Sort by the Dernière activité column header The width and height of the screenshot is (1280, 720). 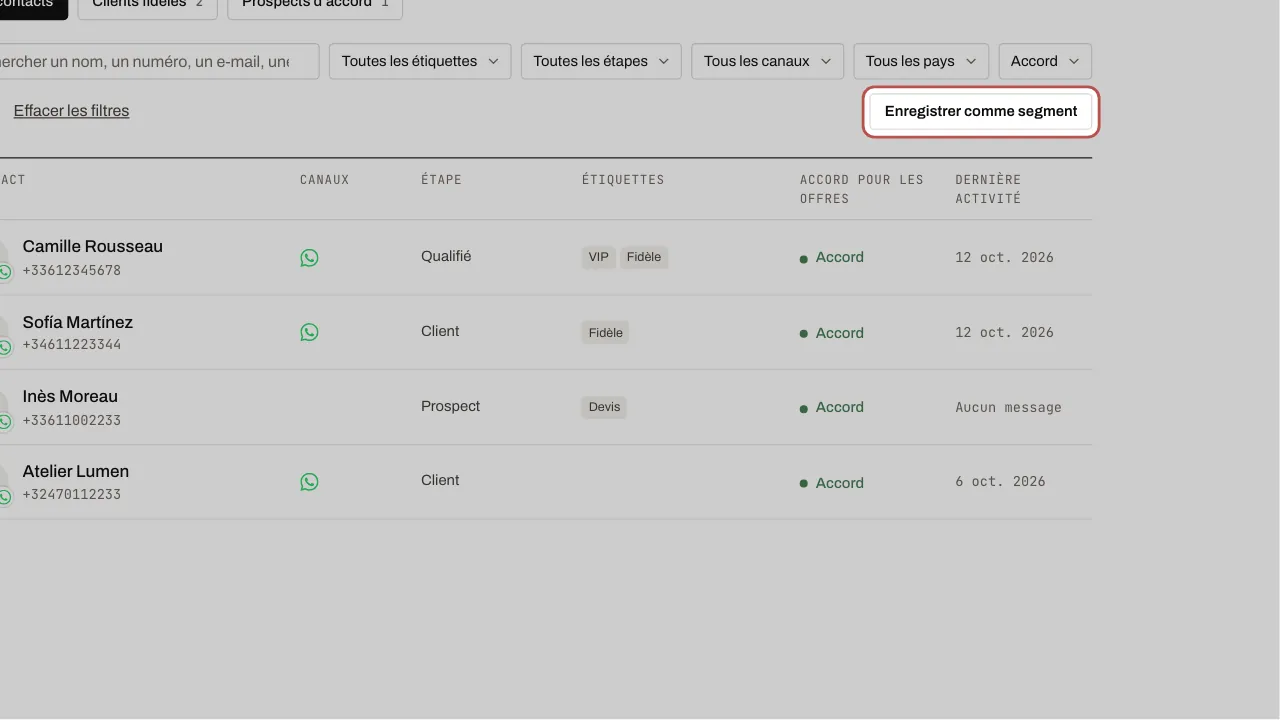tap(988, 189)
